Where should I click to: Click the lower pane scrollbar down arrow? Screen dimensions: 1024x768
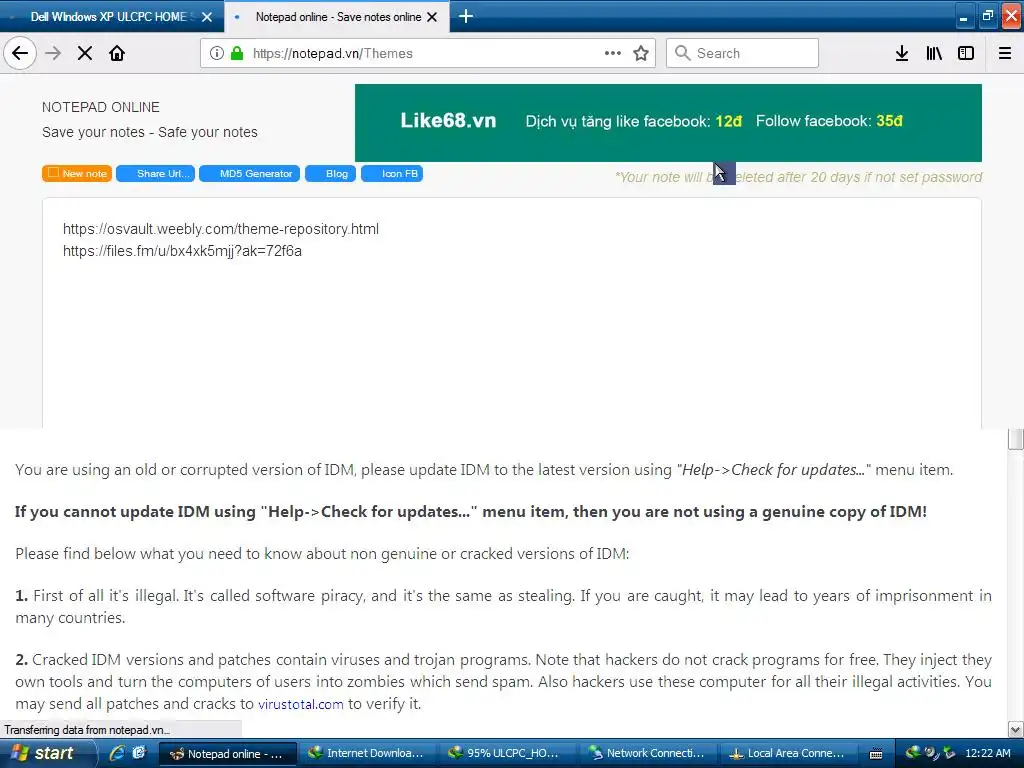pyautogui.click(x=1015, y=729)
